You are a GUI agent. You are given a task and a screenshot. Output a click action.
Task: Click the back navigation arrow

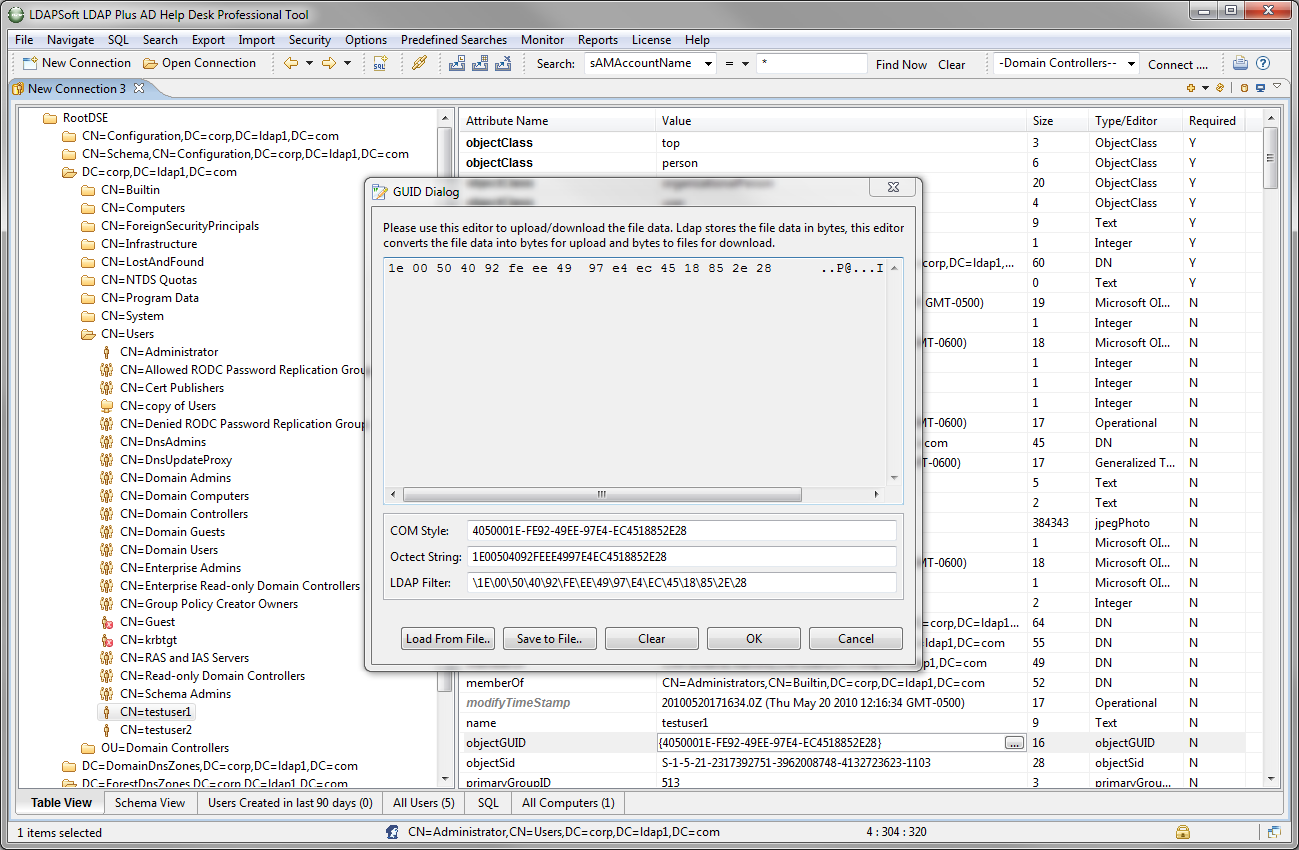point(291,63)
